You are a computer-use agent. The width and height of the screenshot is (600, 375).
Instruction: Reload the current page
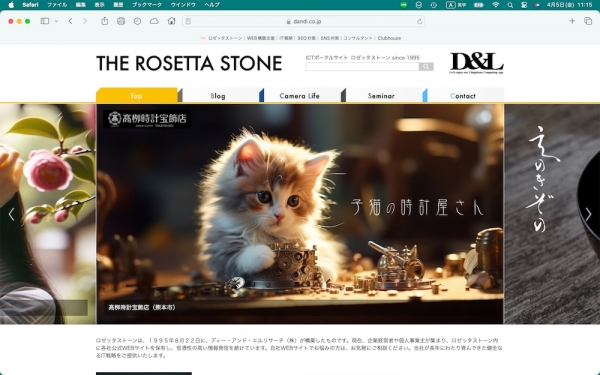coord(419,21)
